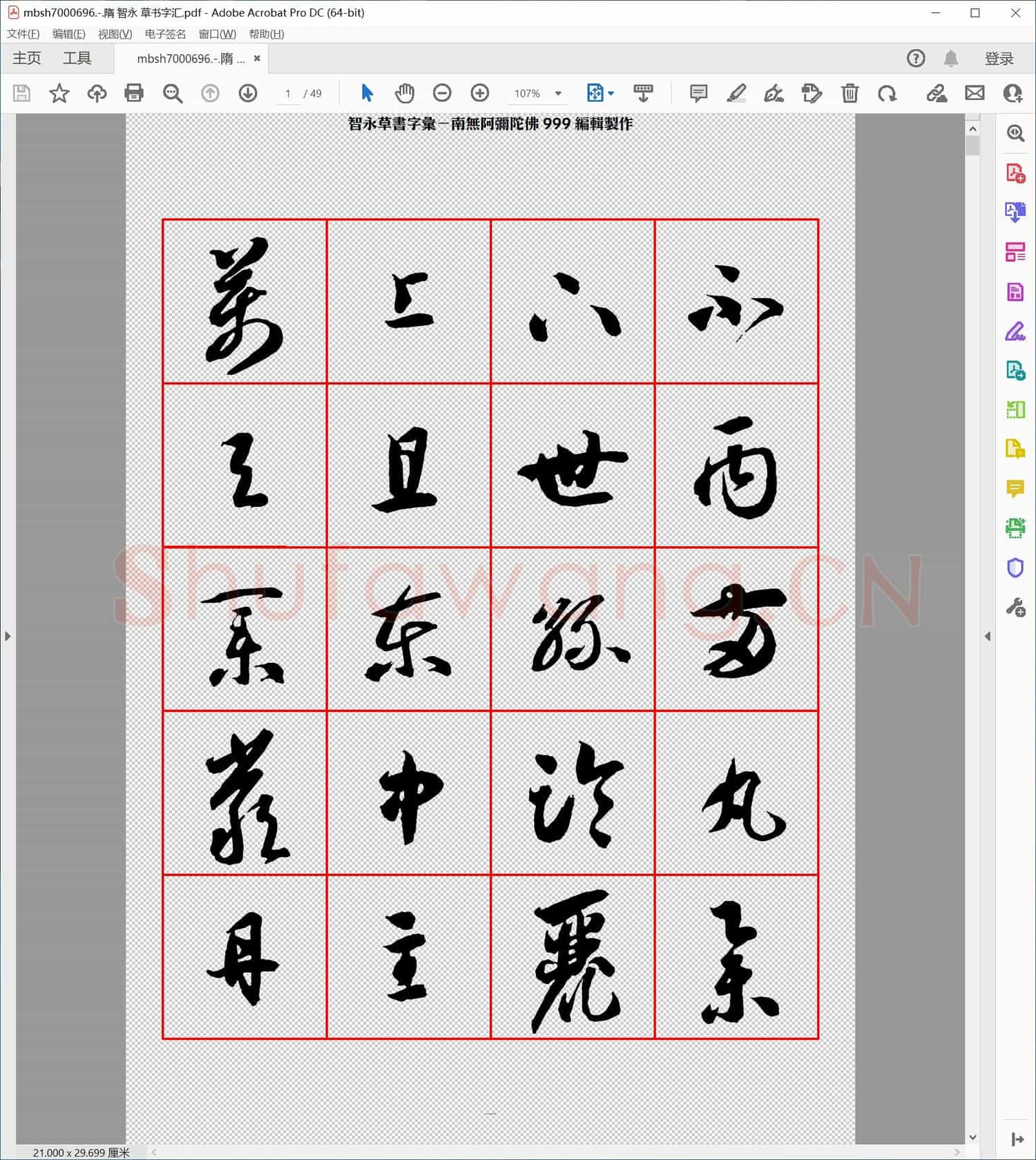This screenshot has width=1036, height=1160.
Task: Zoom out with minus icon
Action: [x=442, y=93]
